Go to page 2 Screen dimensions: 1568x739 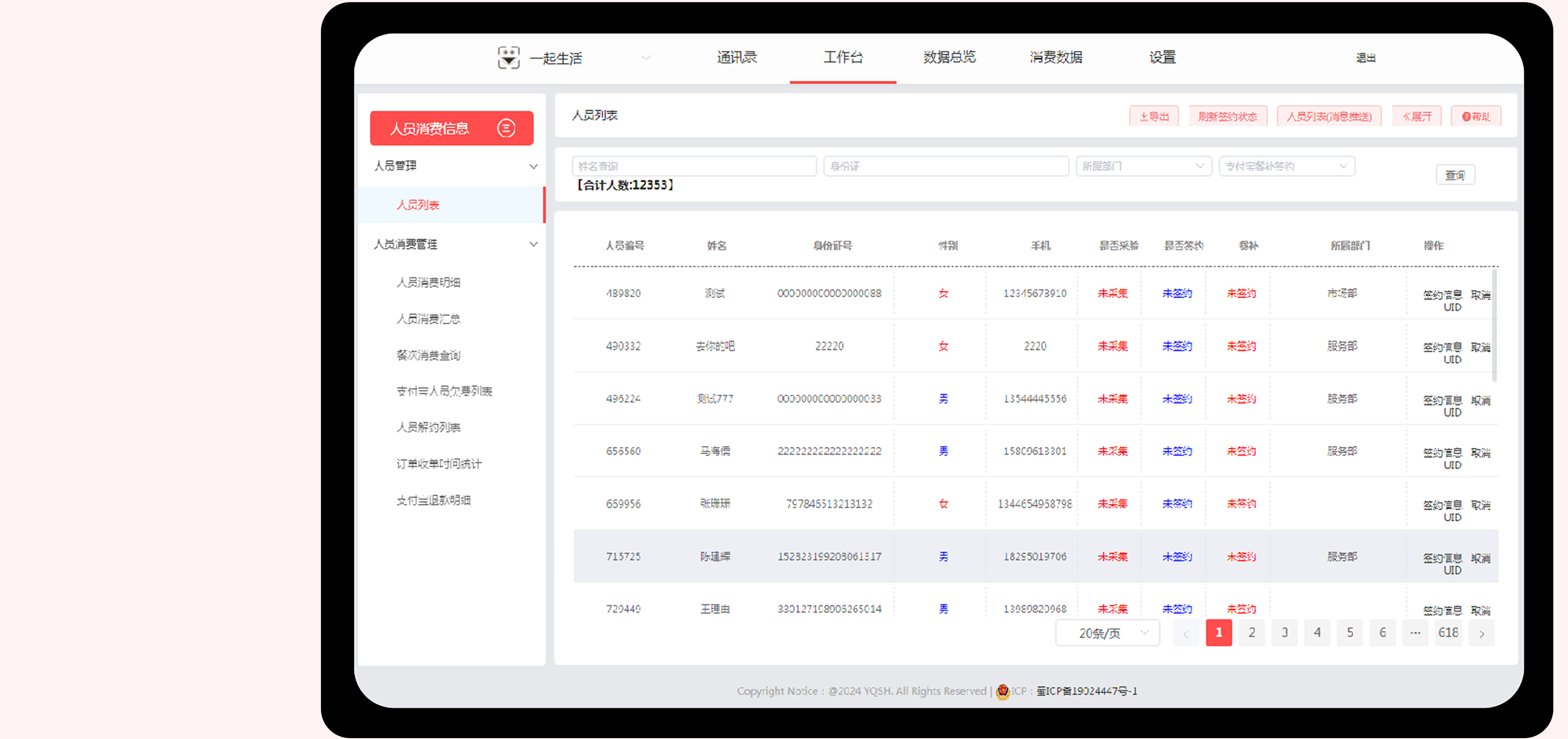coord(1251,632)
